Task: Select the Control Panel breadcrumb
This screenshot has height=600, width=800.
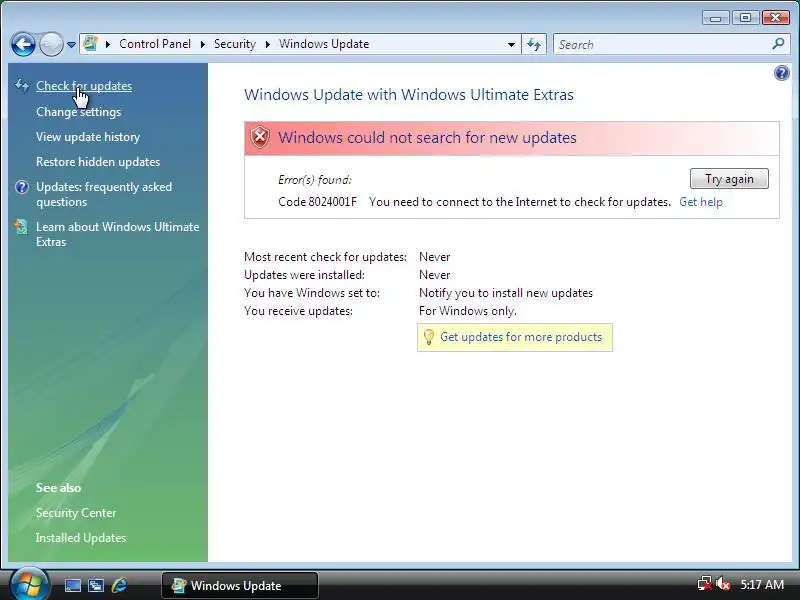Action: coord(155,44)
